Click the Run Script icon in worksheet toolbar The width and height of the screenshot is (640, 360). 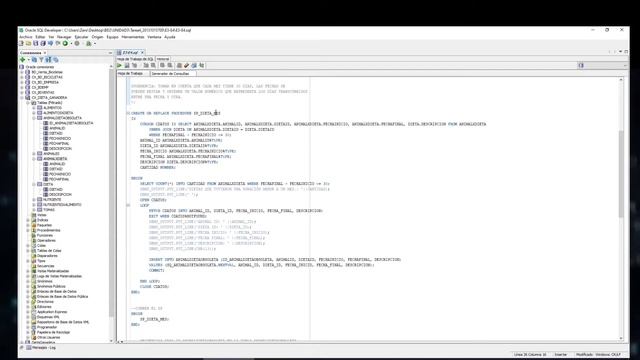[x=127, y=65]
